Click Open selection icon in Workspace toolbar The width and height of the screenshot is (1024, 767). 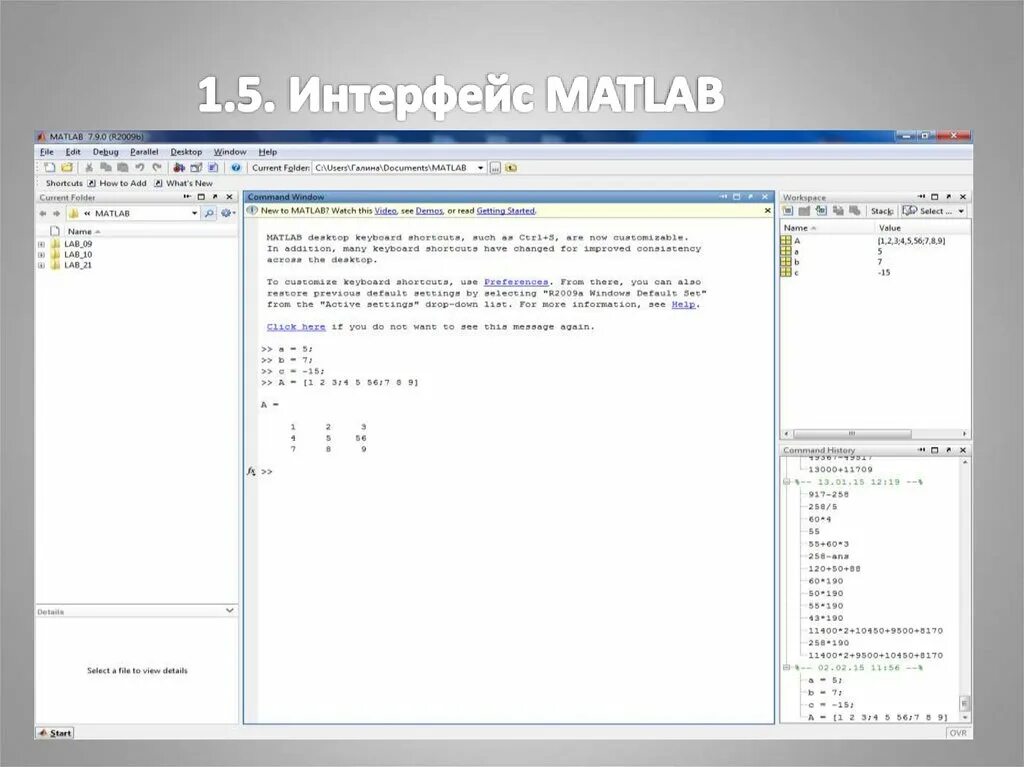pyautogui.click(x=804, y=211)
